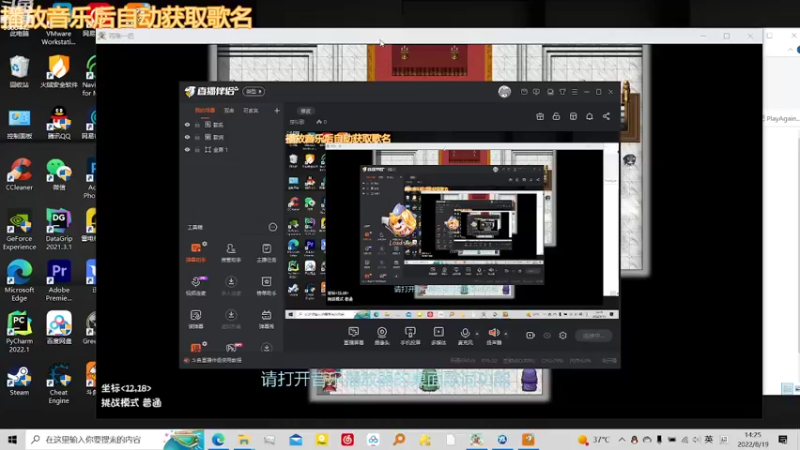Add live screen capture source
Image resolution: width=800 pixels, height=450 pixels.
click(354, 336)
